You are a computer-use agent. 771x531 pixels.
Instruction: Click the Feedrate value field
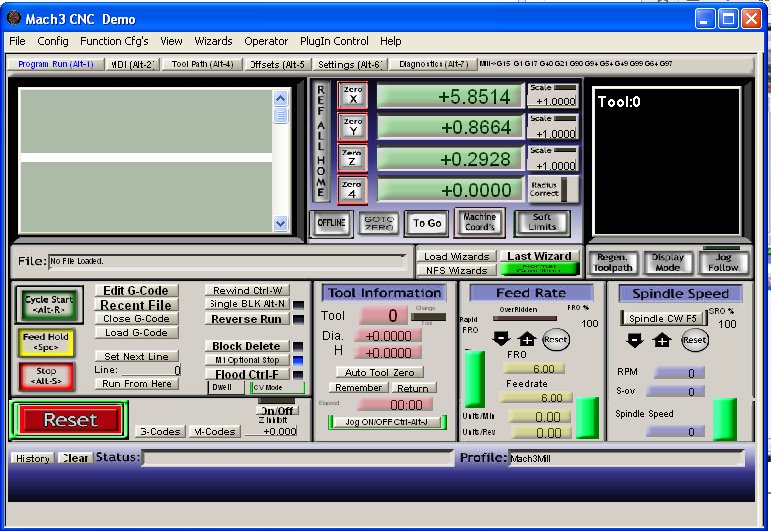point(535,397)
